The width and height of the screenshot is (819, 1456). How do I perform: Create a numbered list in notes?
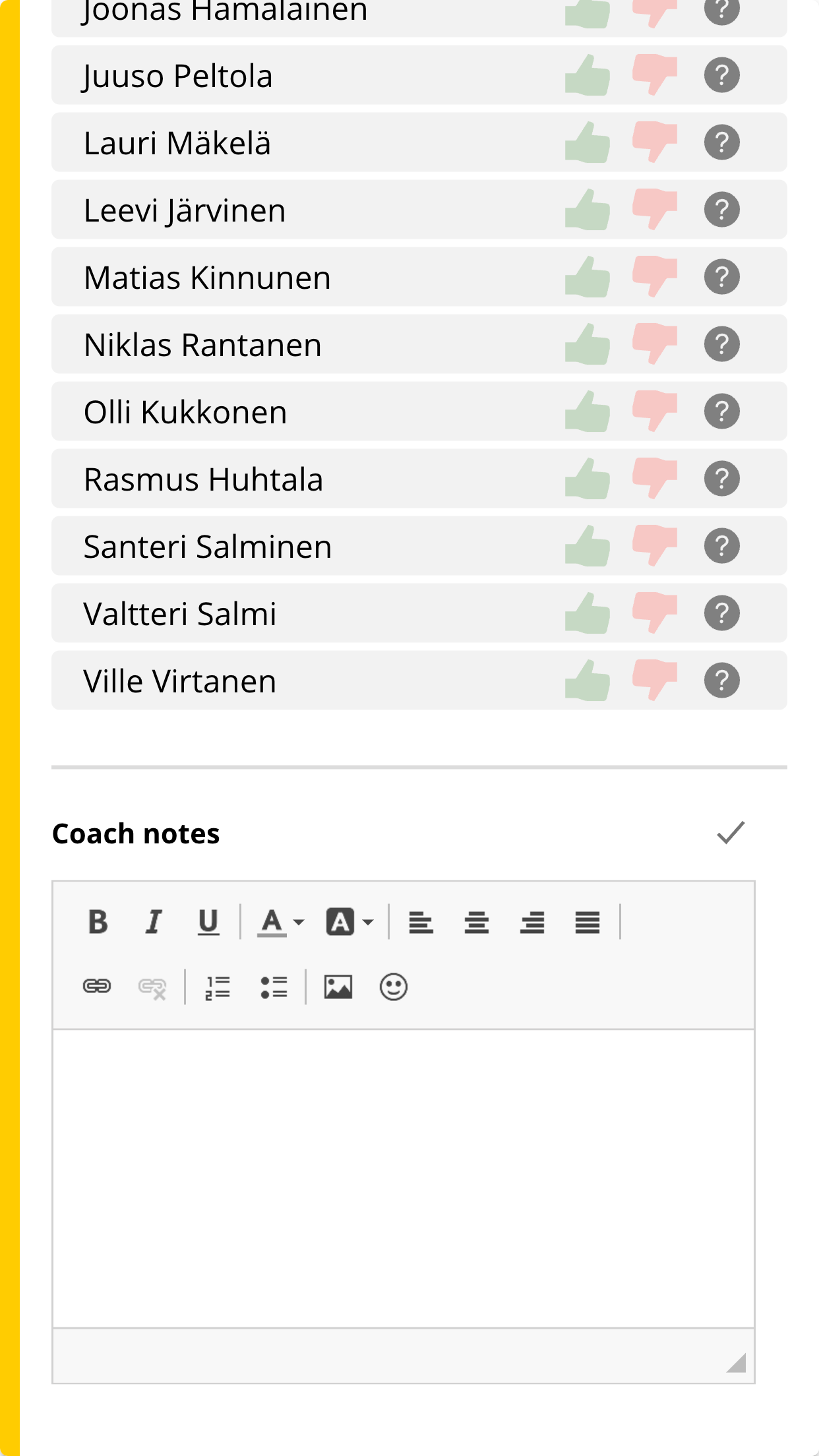218,987
